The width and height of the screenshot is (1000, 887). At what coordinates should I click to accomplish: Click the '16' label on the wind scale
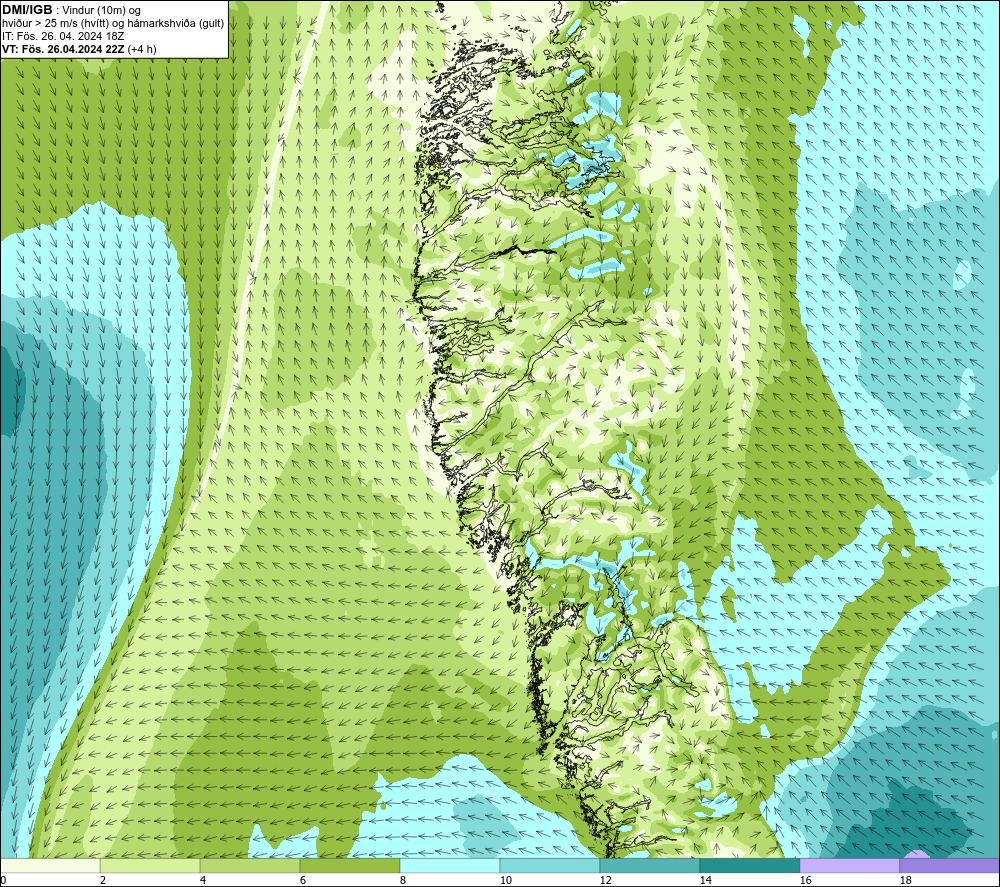[805, 880]
